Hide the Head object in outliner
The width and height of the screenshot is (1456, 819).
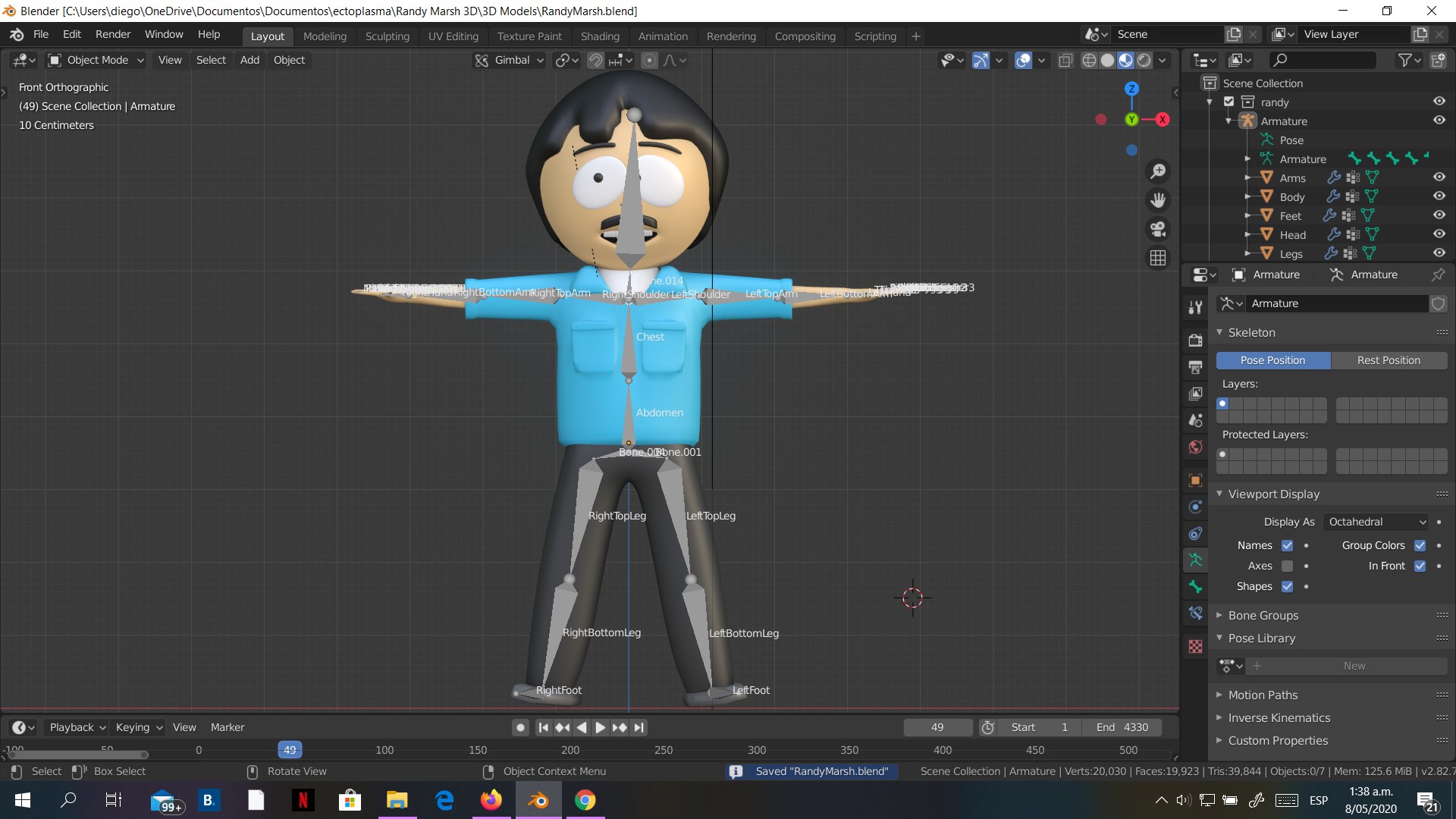click(x=1439, y=234)
